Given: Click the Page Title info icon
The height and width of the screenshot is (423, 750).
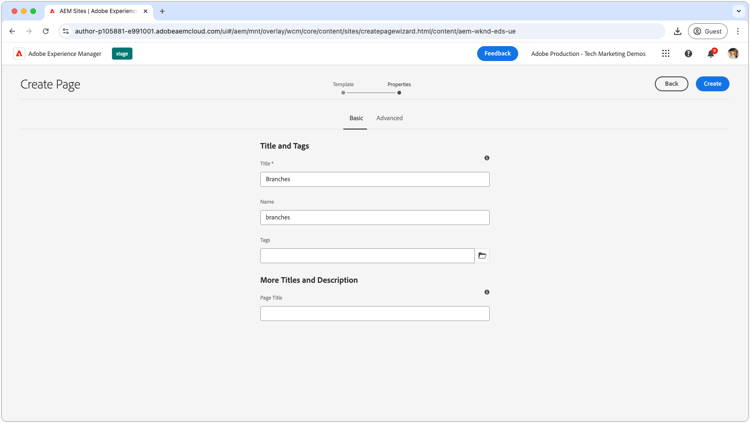Looking at the screenshot, I should 486,292.
